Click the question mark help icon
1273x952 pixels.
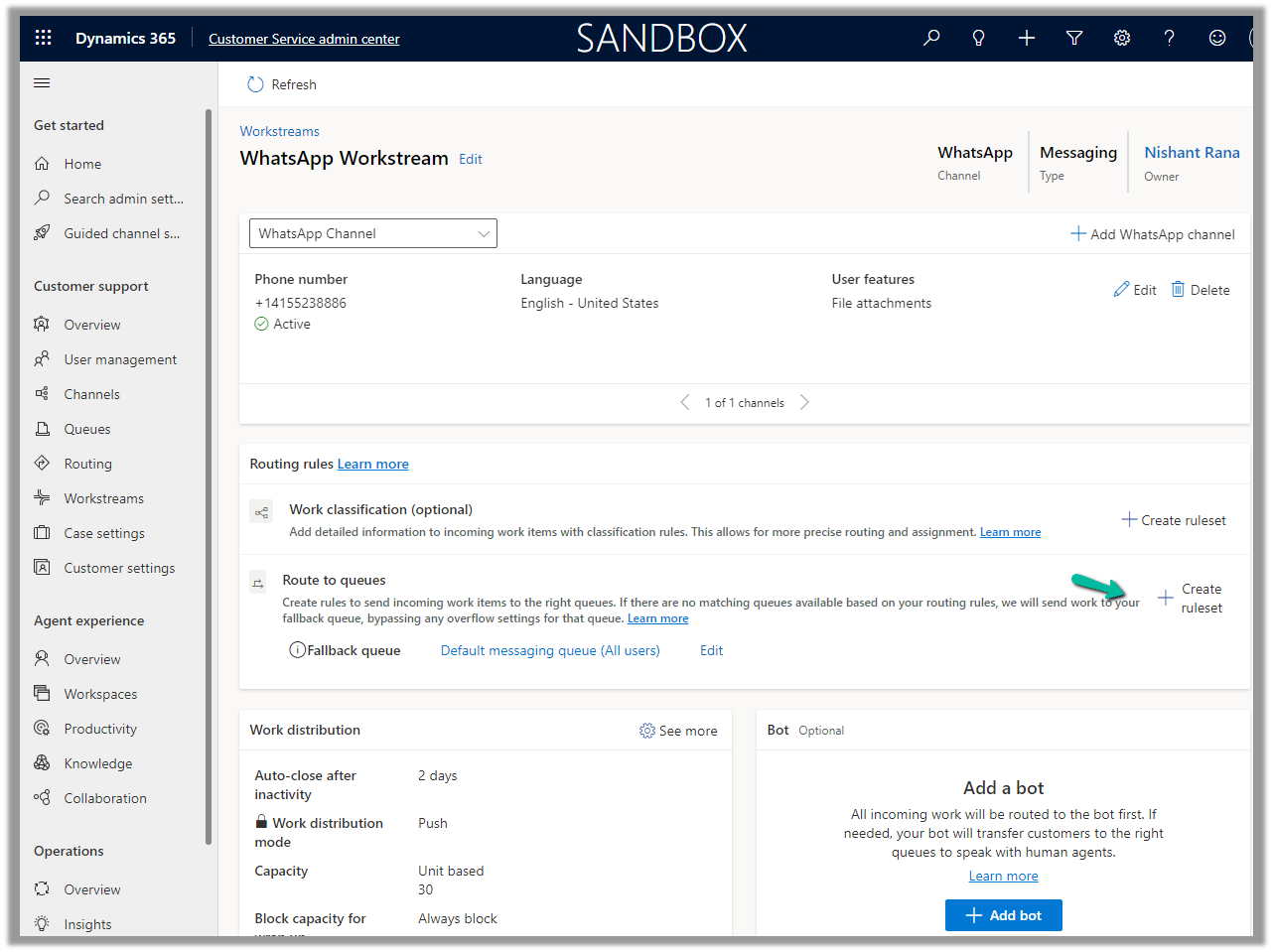1170,38
